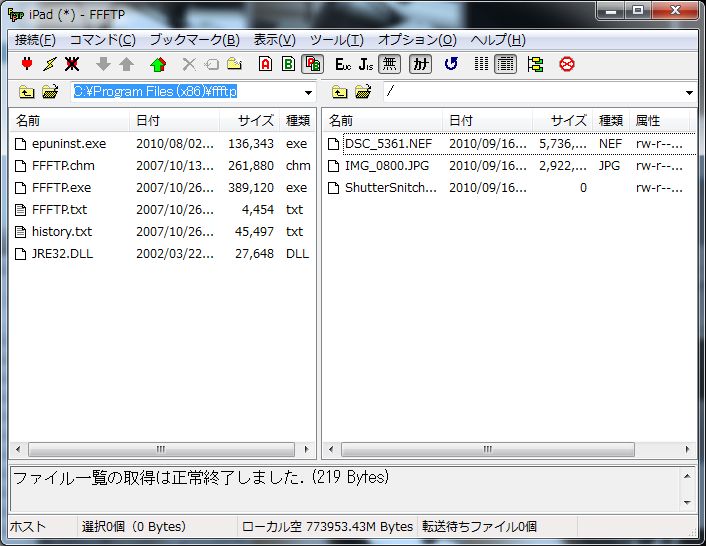
Task: Open the ブックマーク(B) menu
Action: pos(195,40)
